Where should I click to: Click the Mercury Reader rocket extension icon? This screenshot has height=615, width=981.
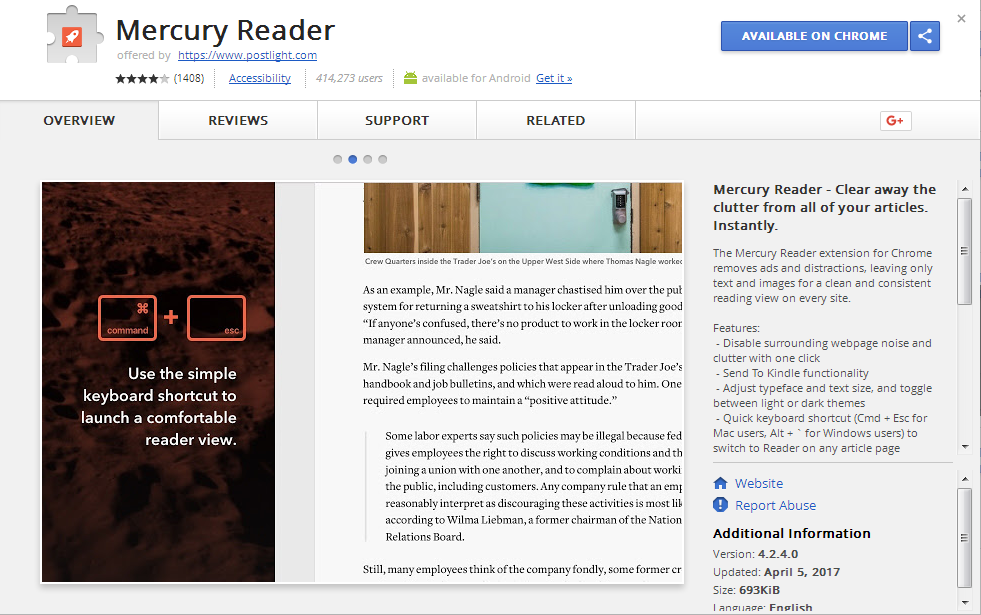click(74, 35)
